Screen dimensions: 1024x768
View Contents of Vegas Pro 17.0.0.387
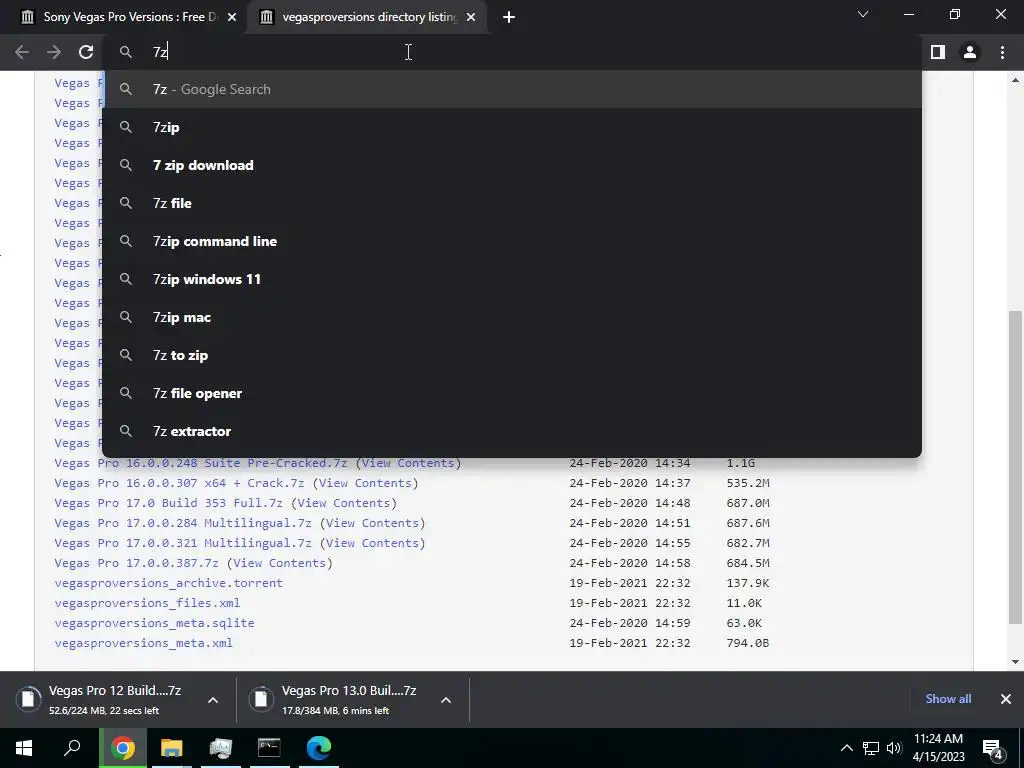(280, 563)
